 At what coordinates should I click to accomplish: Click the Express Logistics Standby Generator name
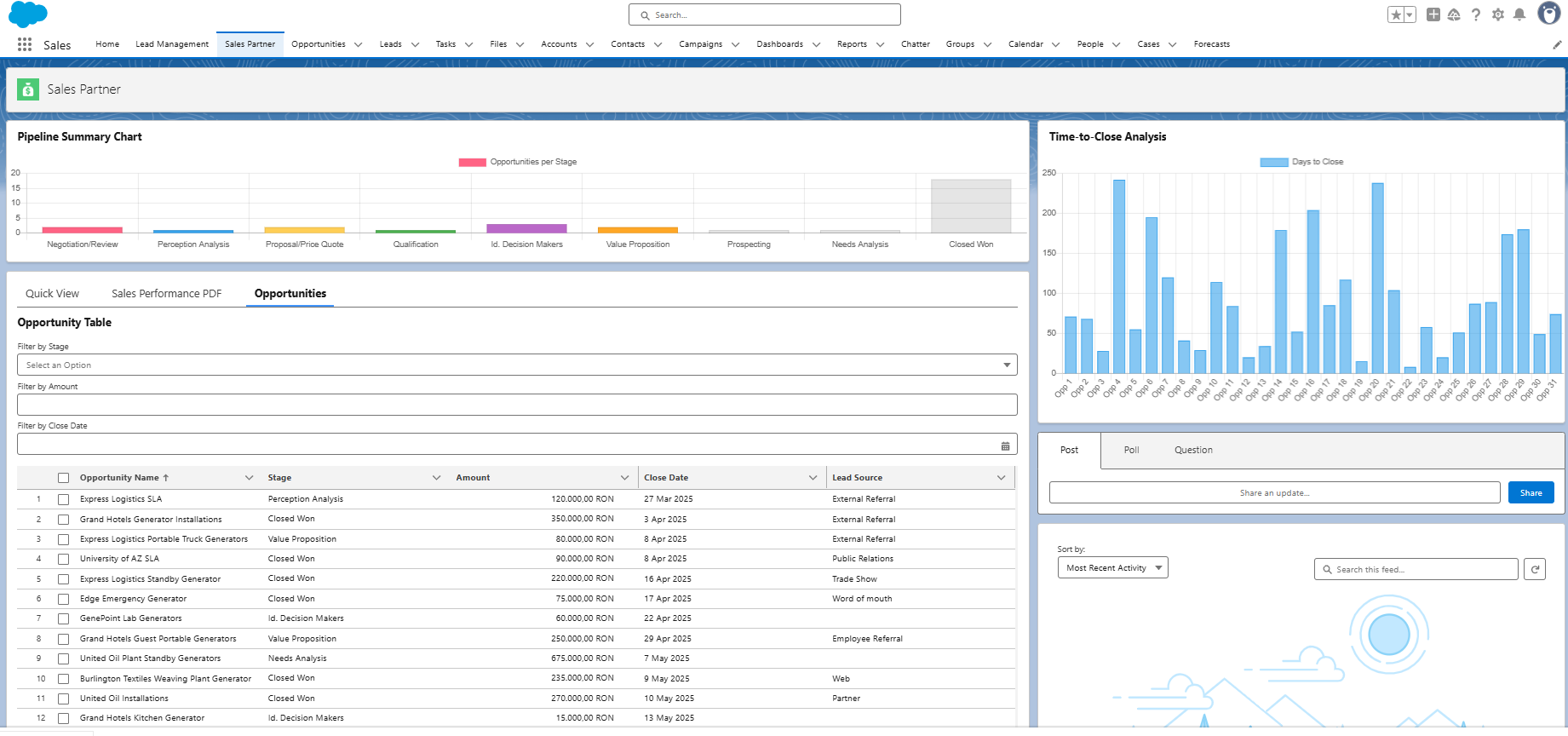150,579
